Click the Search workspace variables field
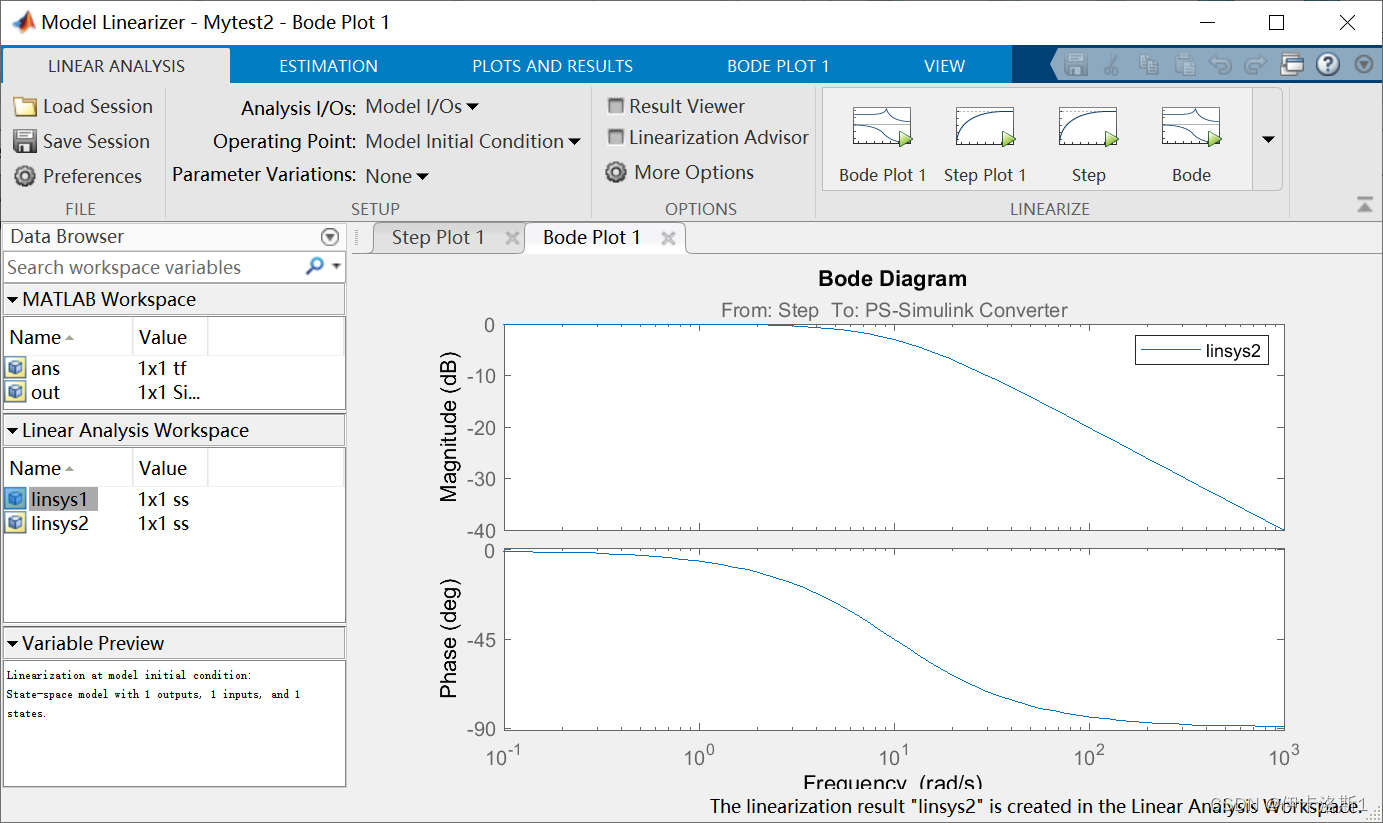 (154, 267)
